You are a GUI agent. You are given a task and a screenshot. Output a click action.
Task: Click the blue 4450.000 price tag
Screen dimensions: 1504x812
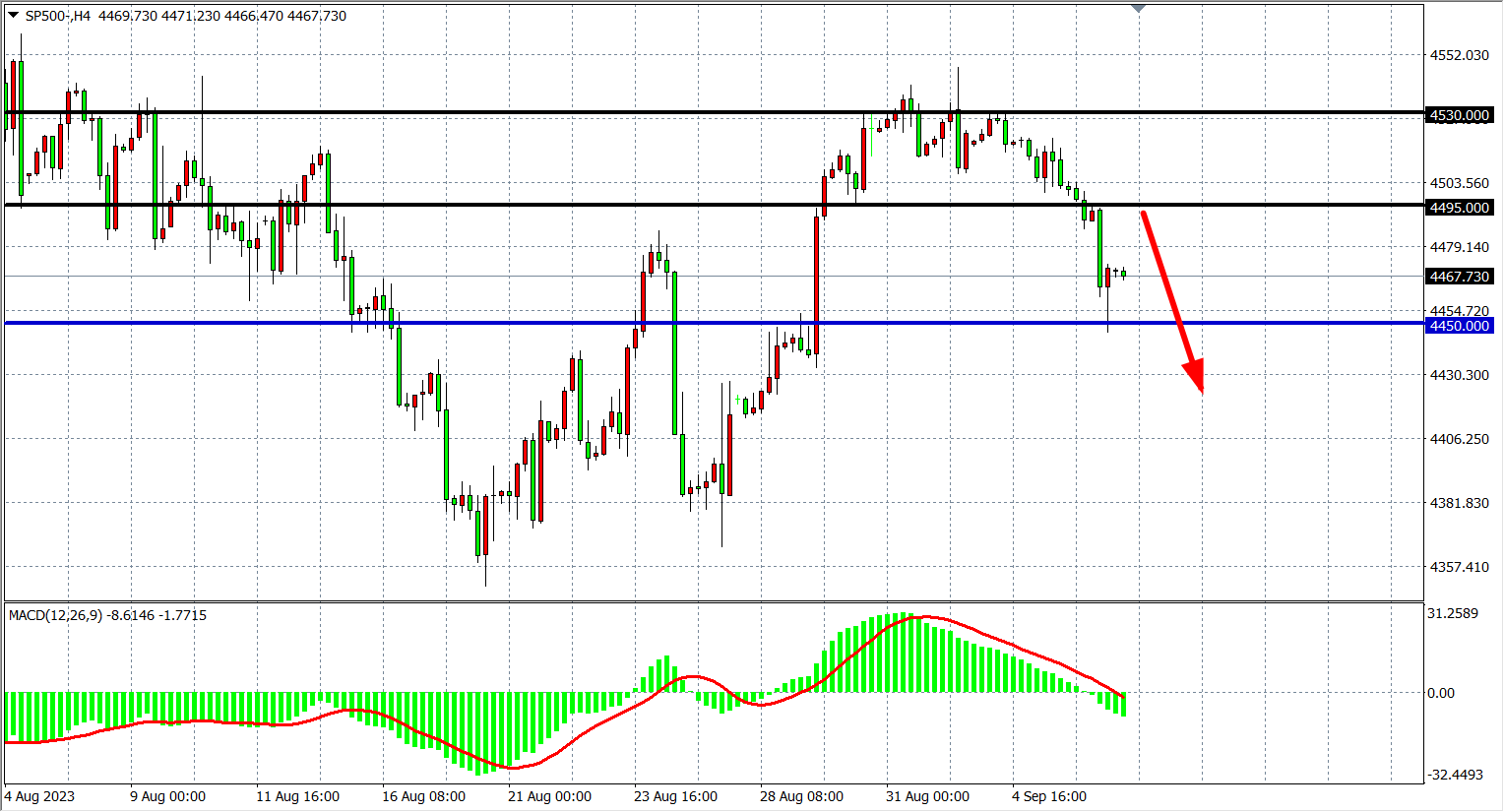[x=1459, y=326]
